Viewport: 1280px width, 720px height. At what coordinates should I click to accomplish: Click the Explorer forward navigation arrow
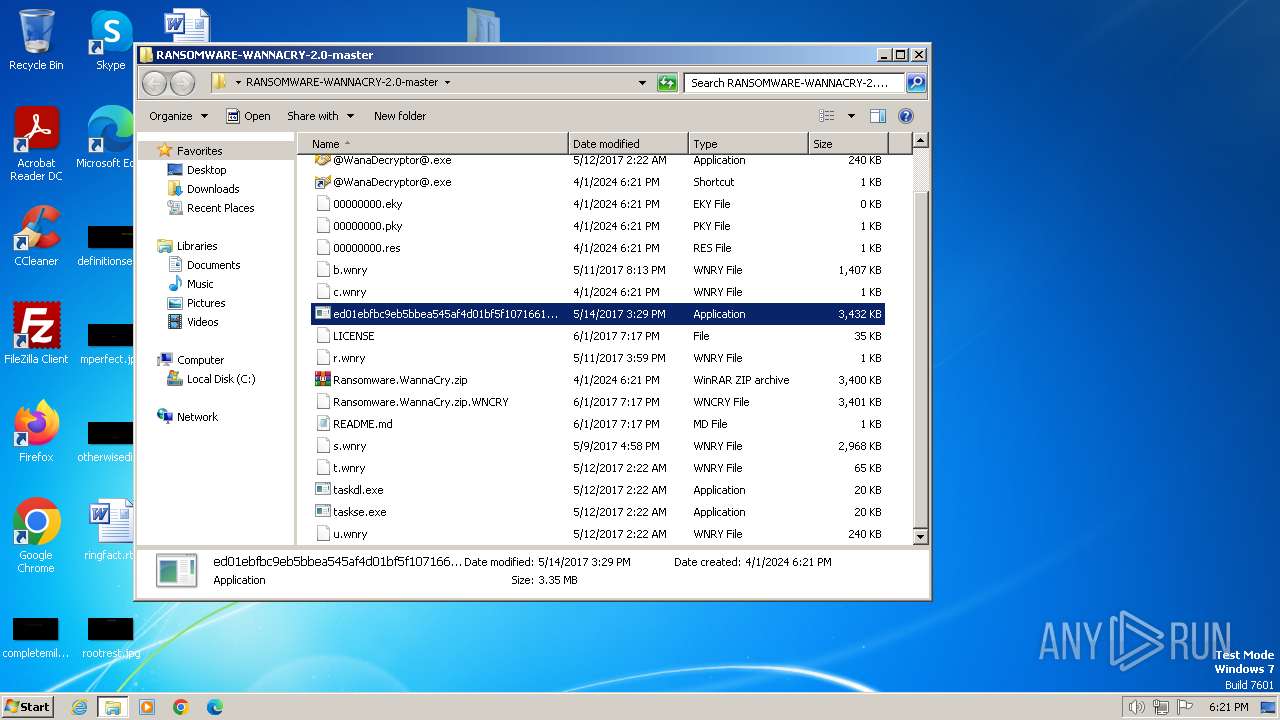182,83
